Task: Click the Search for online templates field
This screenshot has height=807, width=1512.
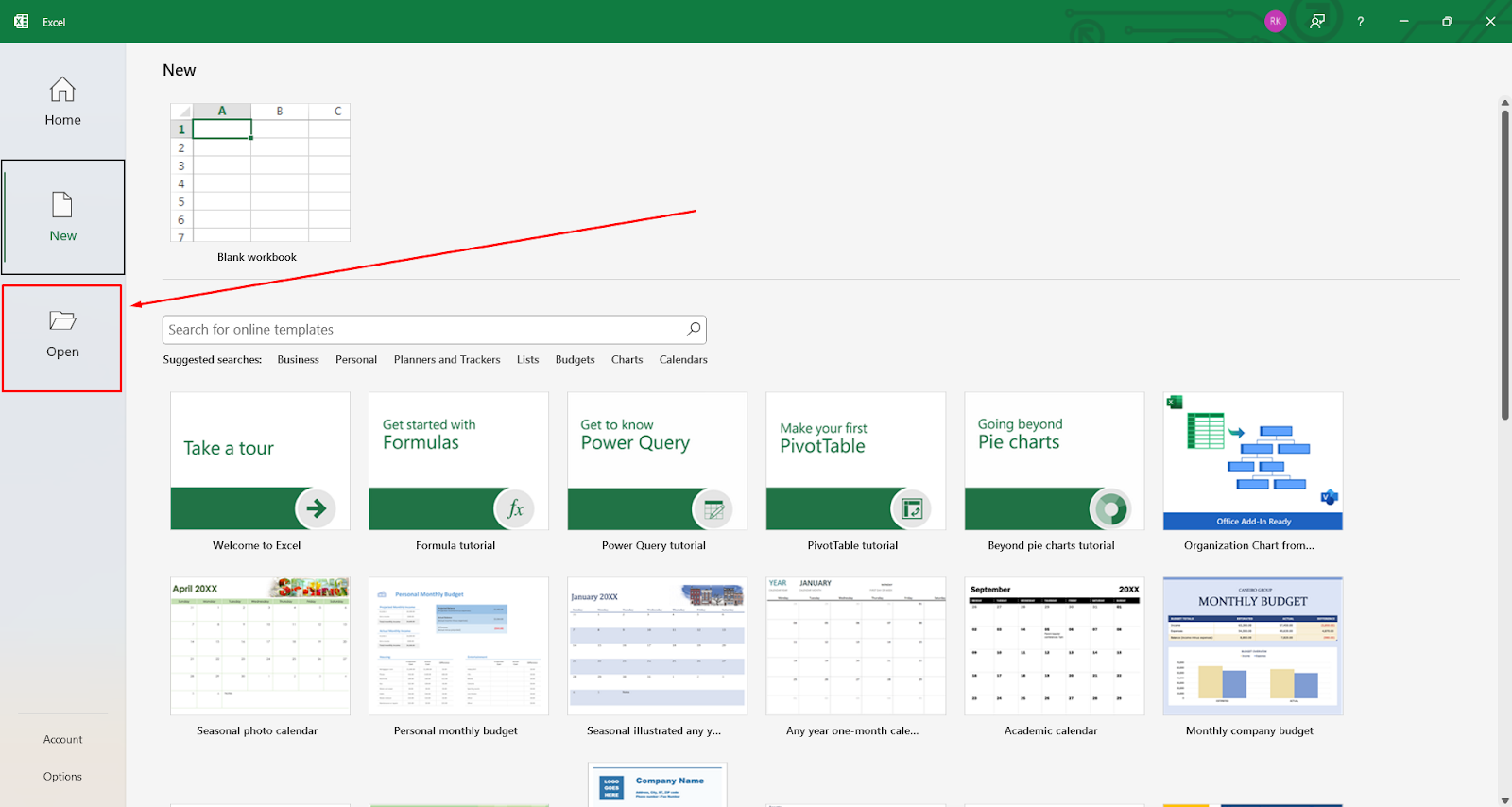Action: click(x=434, y=330)
